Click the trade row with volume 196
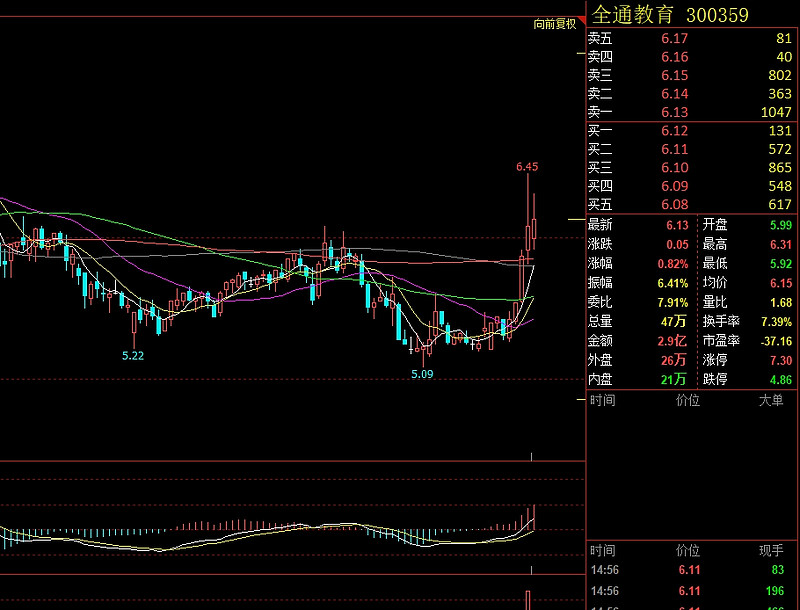 (x=691, y=591)
